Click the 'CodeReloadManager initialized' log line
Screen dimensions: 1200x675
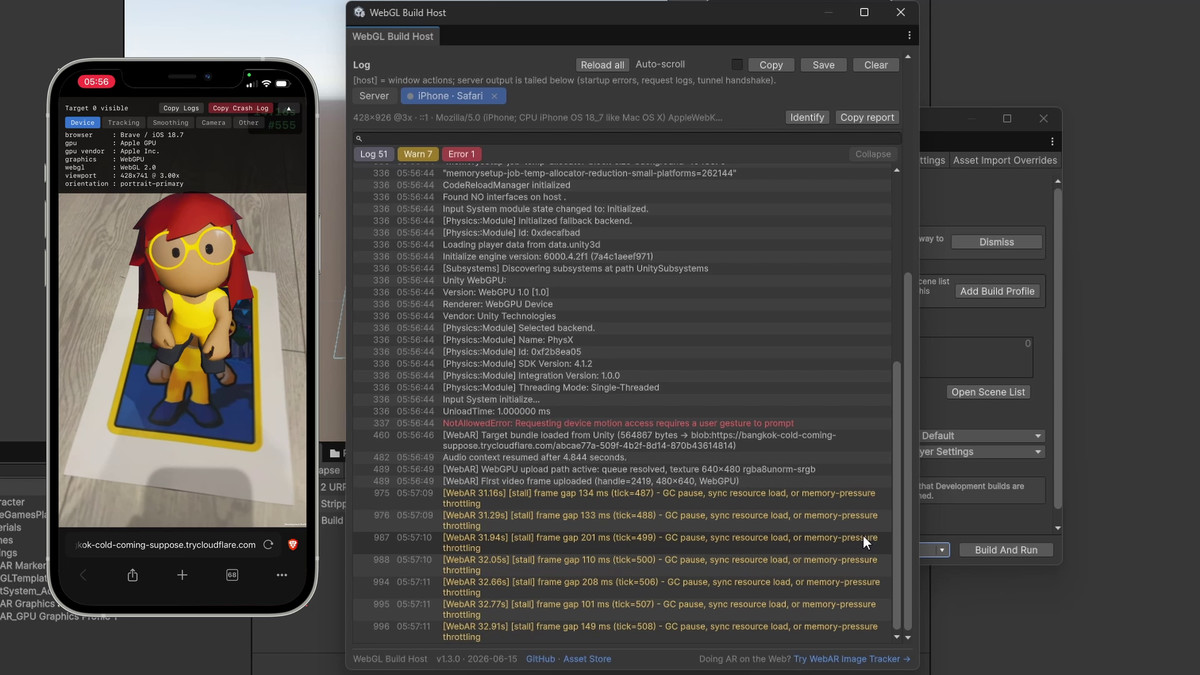click(621, 185)
